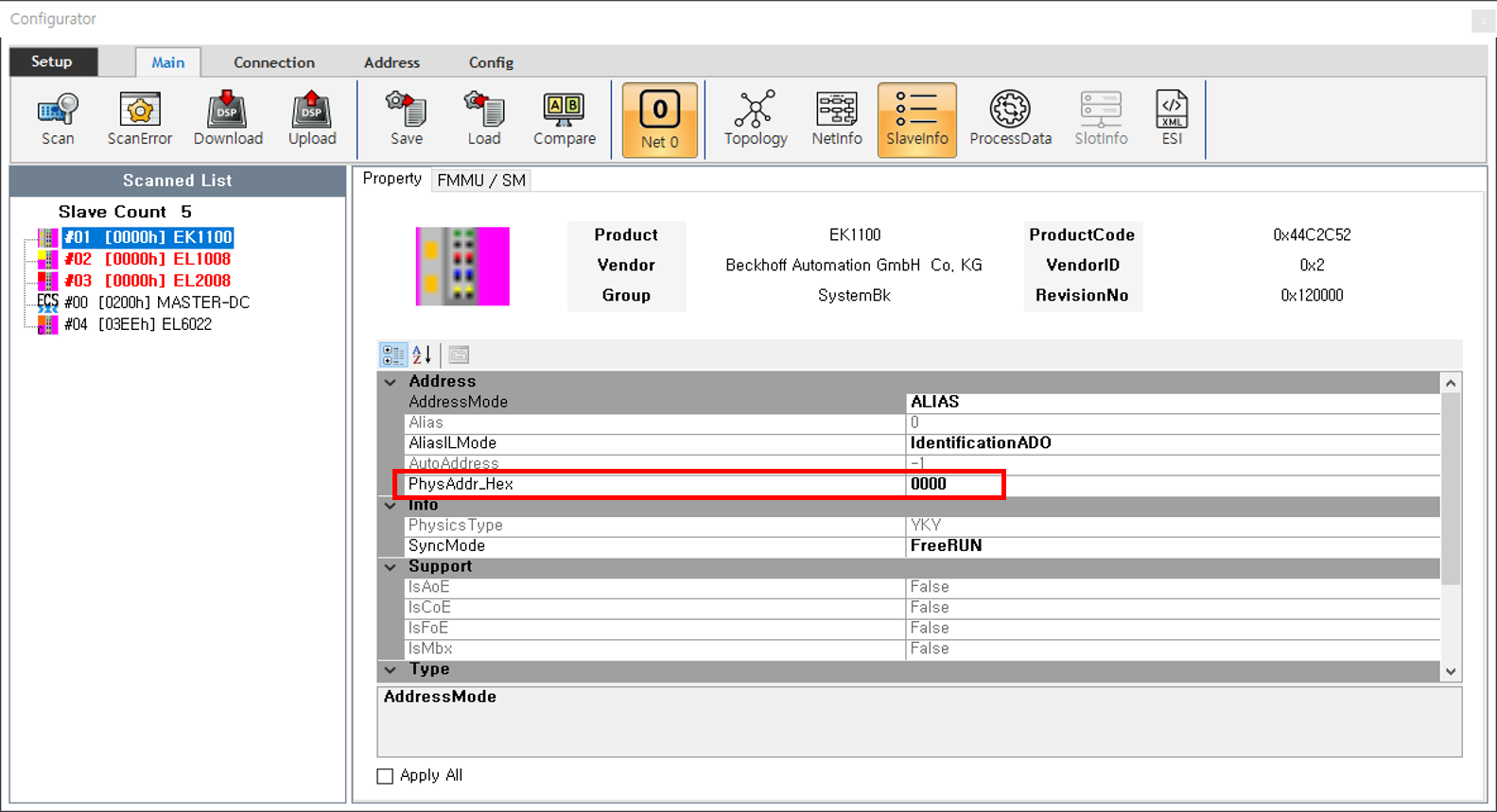
Task: Click the DSP Download icon
Action: pos(228,119)
